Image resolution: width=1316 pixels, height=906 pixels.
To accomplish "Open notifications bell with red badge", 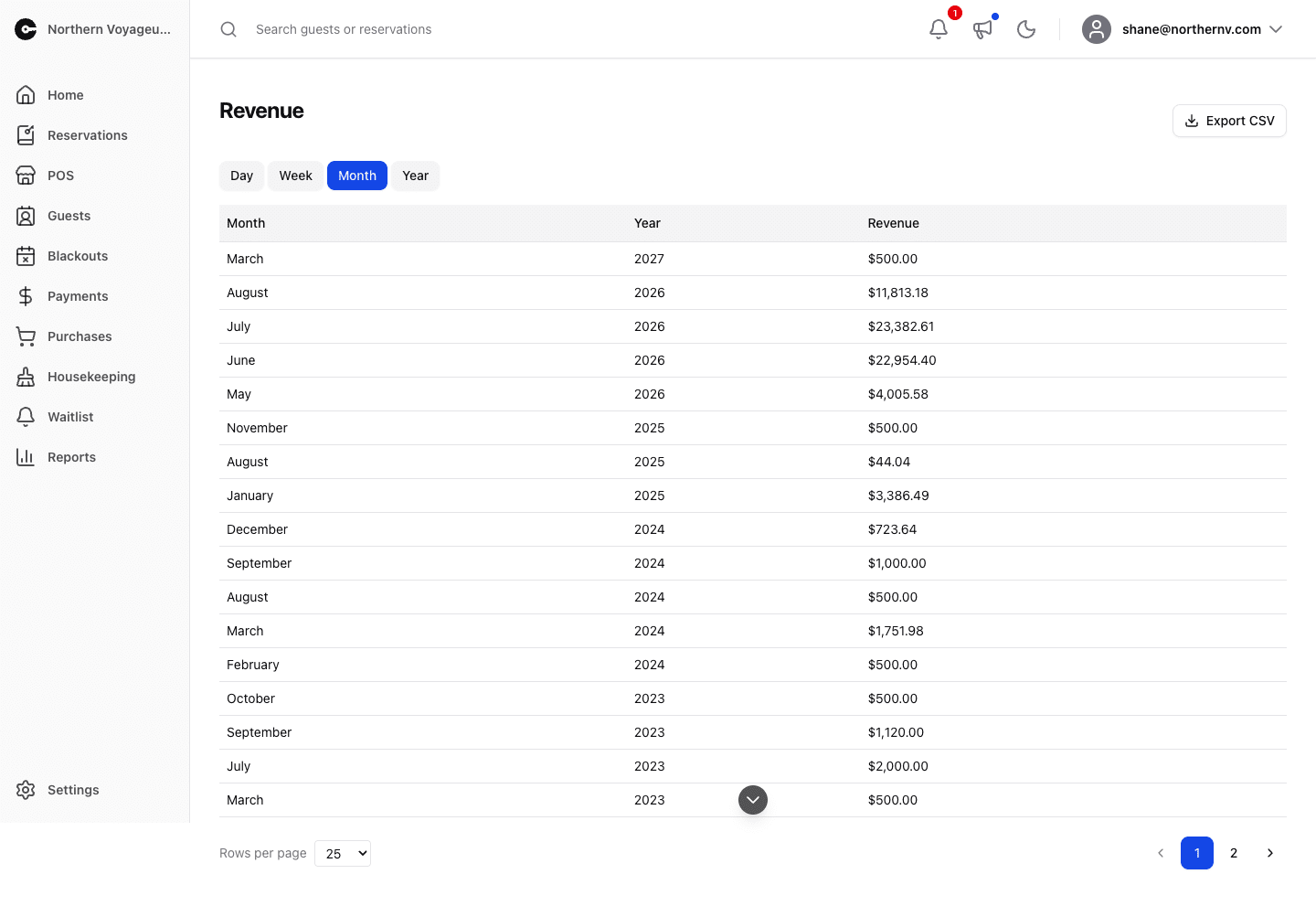I will pos(939,29).
